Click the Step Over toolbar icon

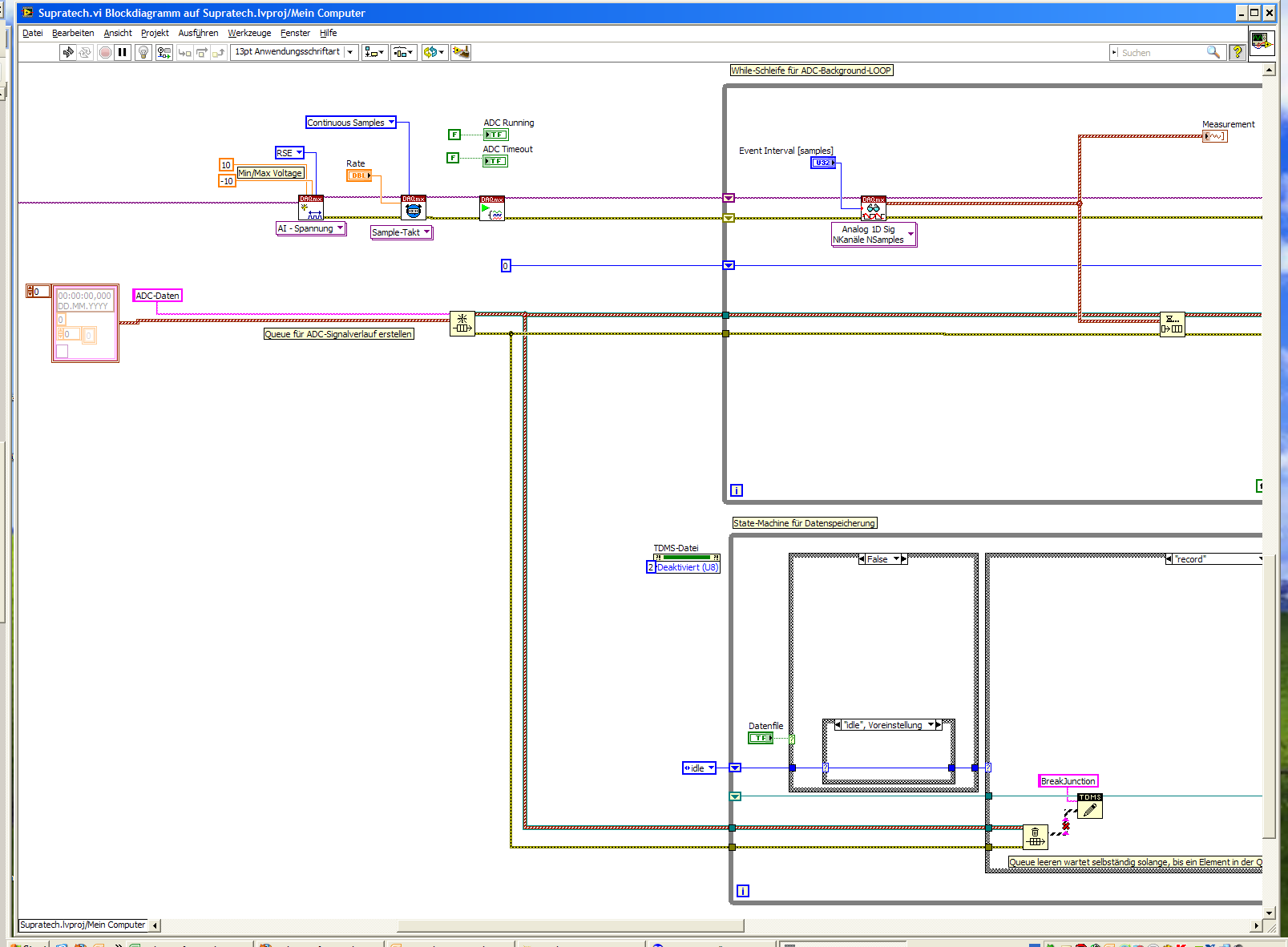pos(202,52)
